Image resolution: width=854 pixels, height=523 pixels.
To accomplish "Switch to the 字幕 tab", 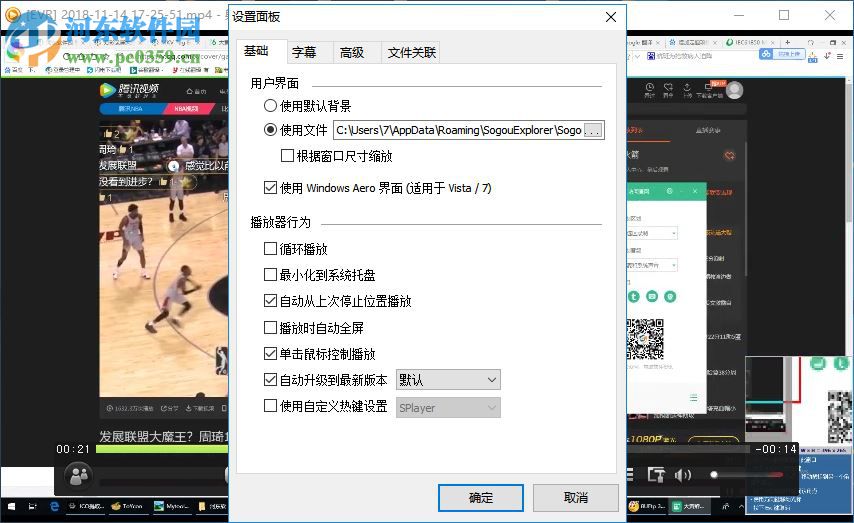I will pos(304,52).
